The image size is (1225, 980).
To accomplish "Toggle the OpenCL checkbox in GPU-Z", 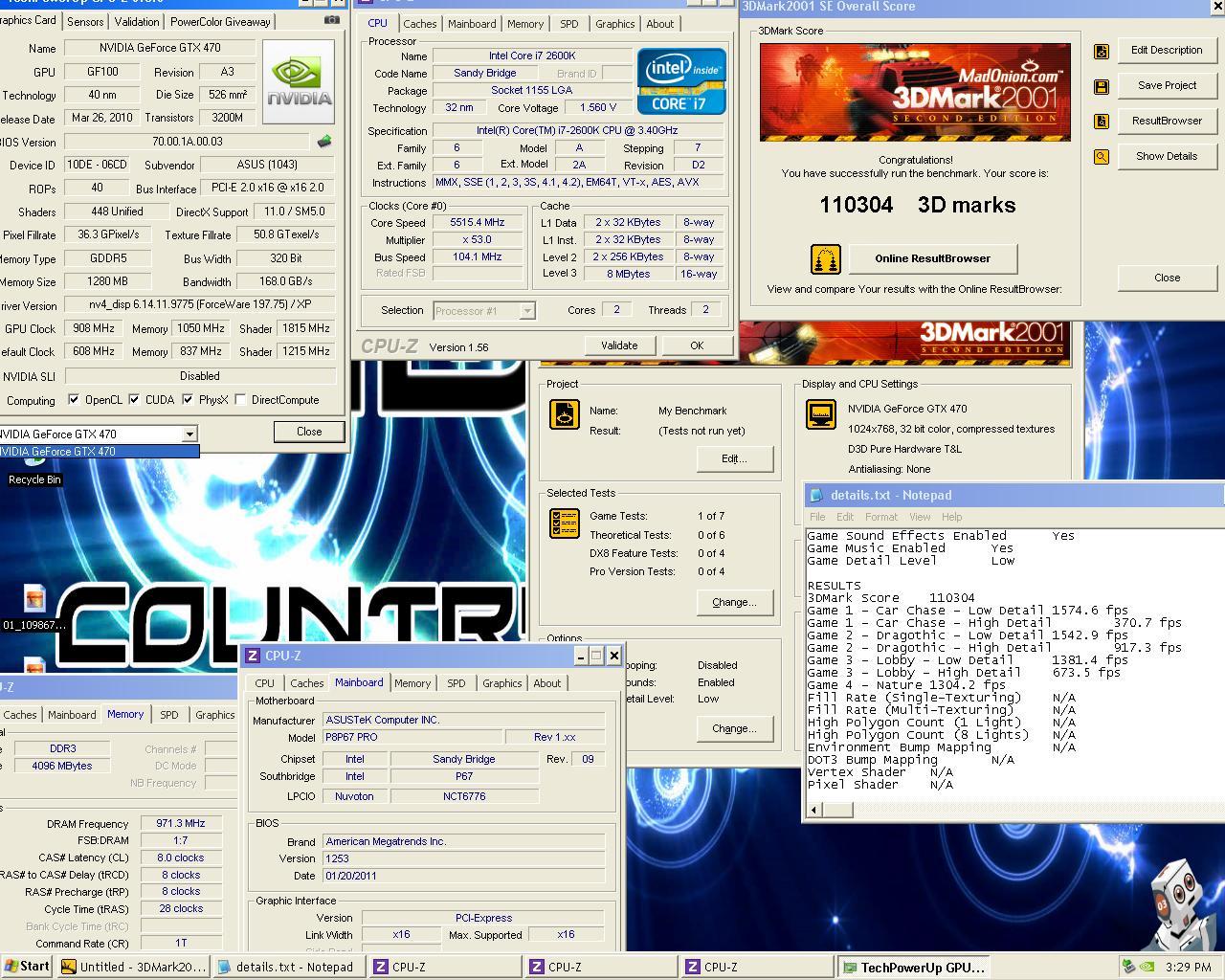I will pyautogui.click(x=74, y=400).
